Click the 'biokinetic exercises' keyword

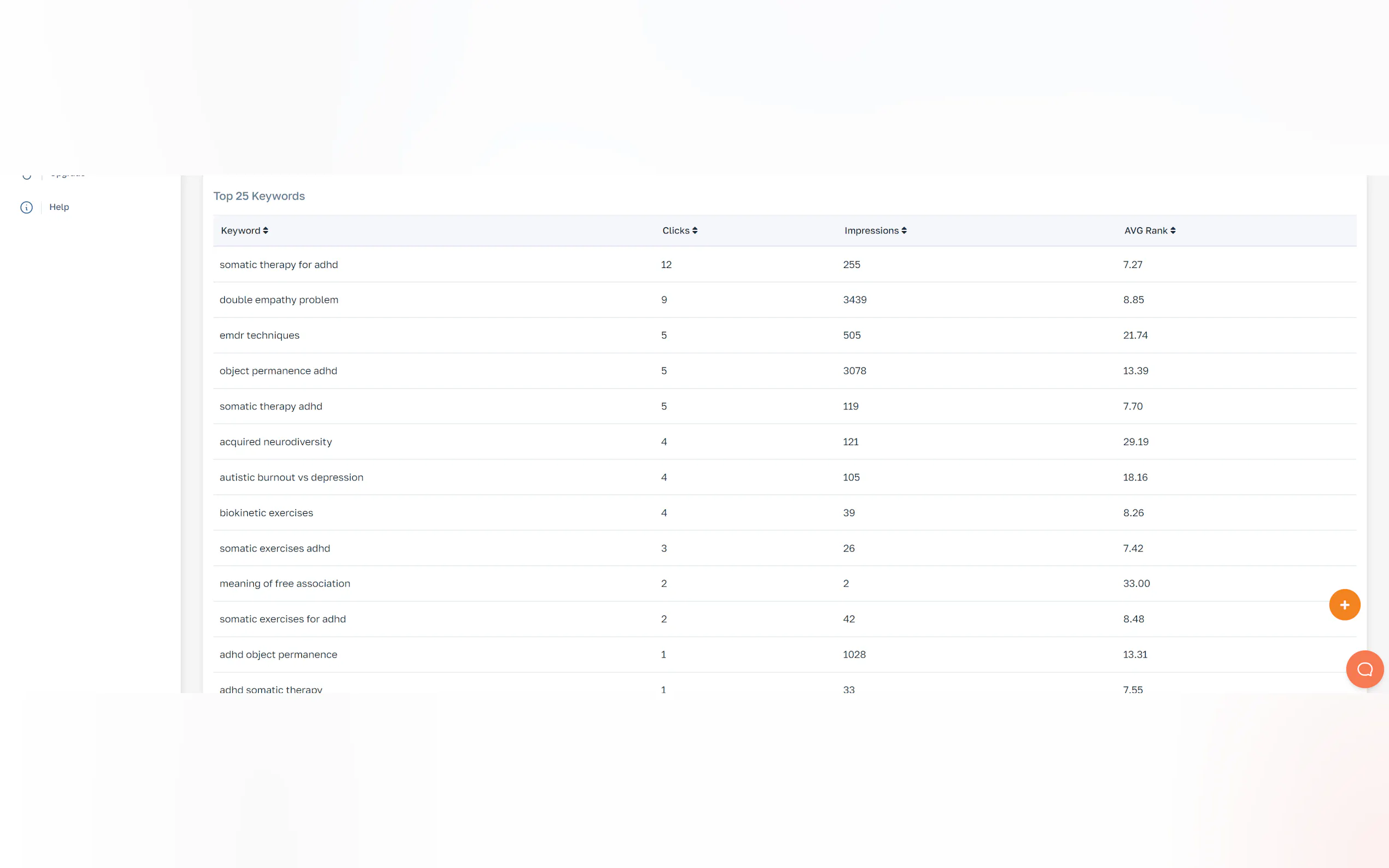coord(266,513)
